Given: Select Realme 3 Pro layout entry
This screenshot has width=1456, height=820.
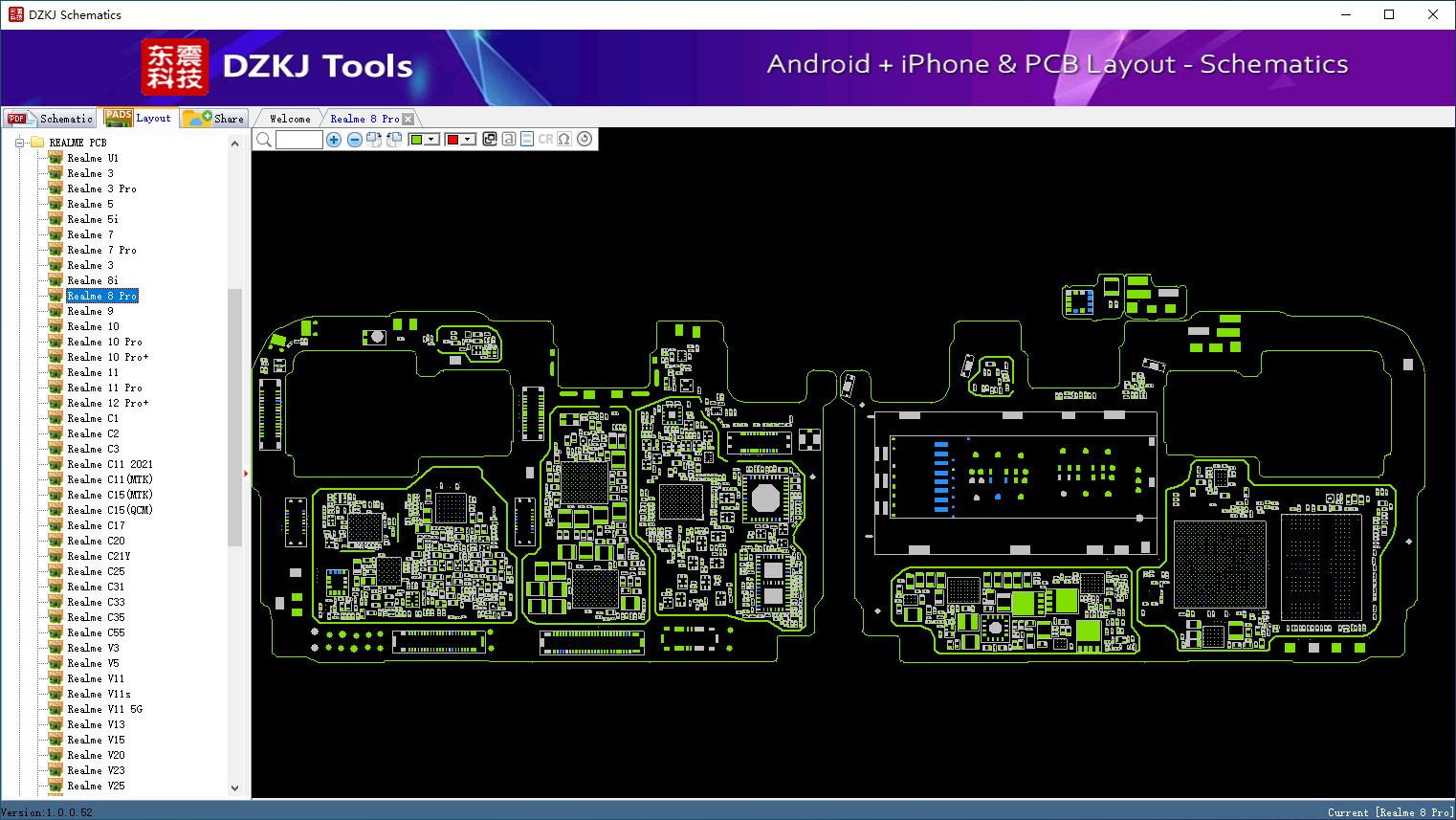Looking at the screenshot, I should click(101, 188).
